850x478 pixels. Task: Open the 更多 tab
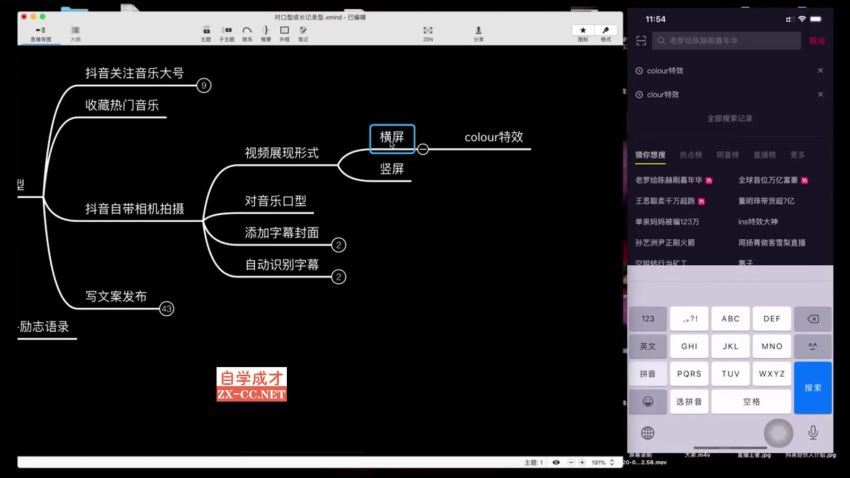(x=797, y=155)
